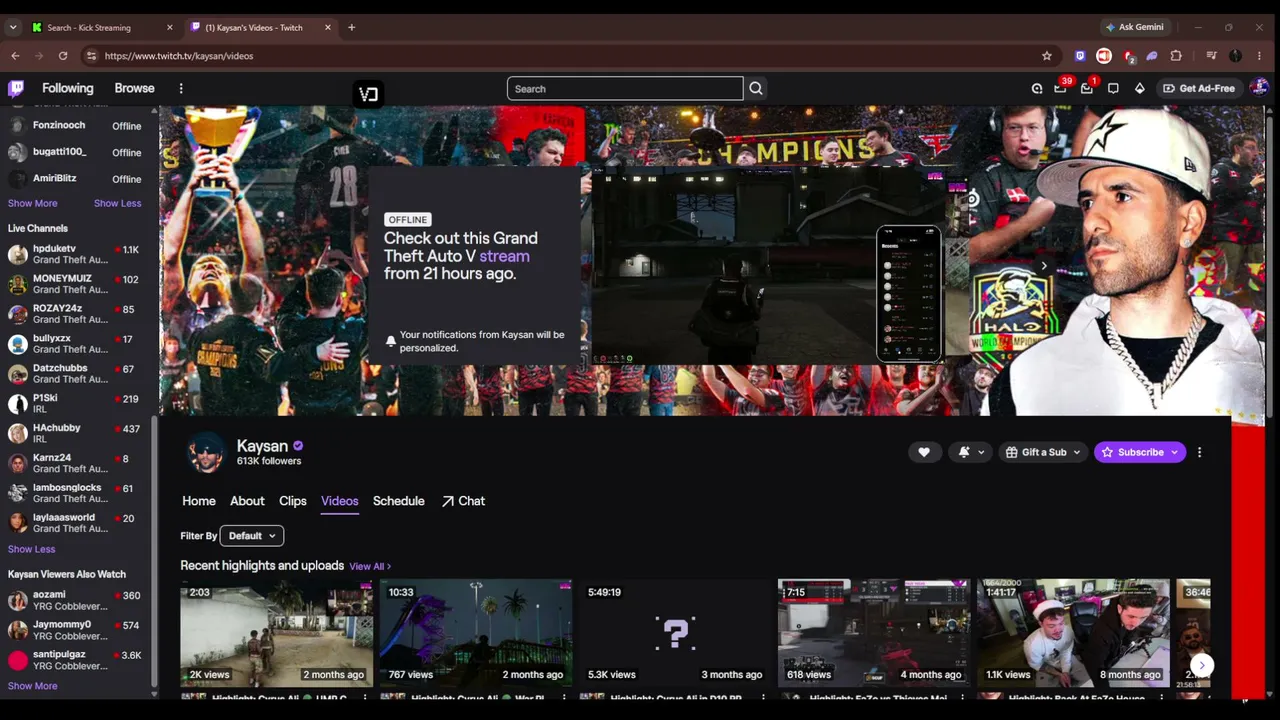Expand Kaysan Viewers Also Watch list

33,686
